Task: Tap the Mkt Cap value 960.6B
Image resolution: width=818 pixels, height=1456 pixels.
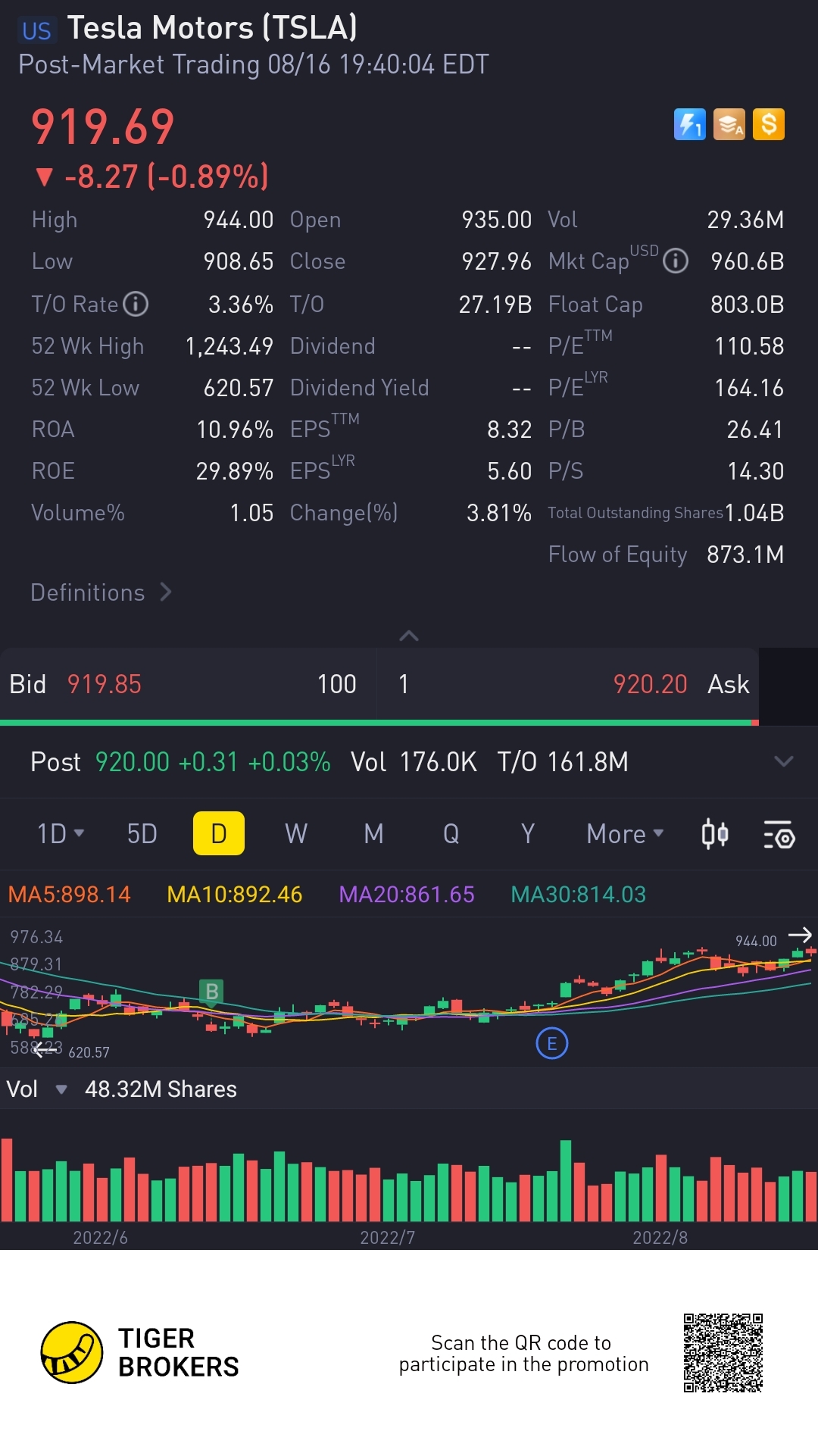Action: 748,261
